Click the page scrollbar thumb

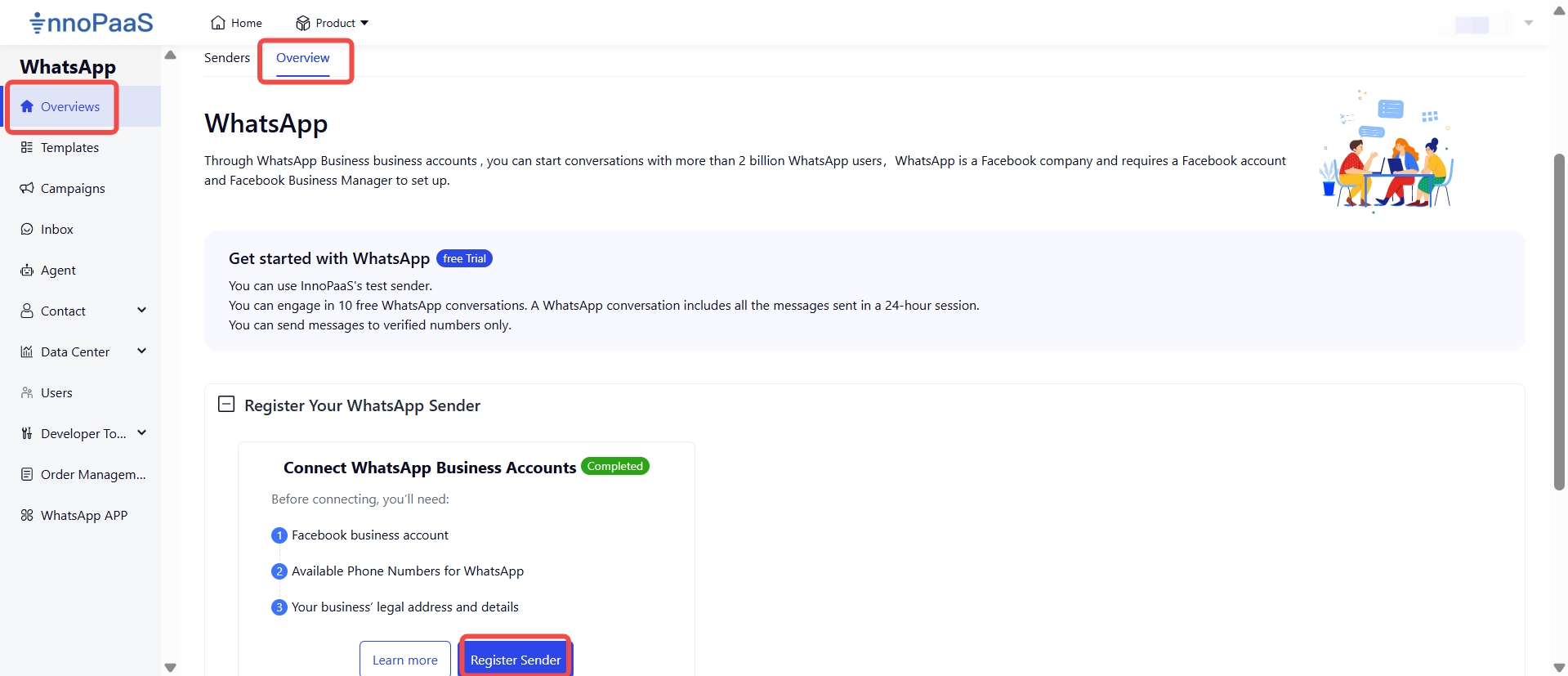(1559, 321)
